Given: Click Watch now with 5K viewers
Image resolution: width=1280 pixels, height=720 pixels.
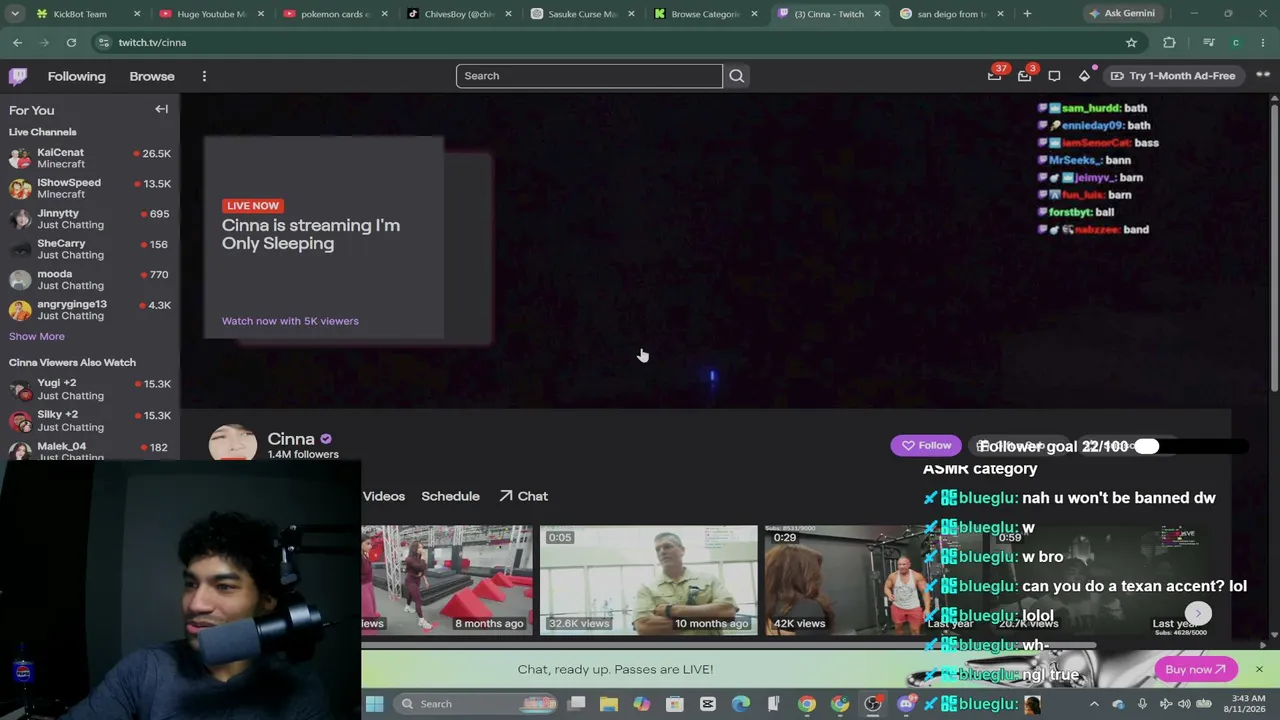Looking at the screenshot, I should tap(290, 321).
